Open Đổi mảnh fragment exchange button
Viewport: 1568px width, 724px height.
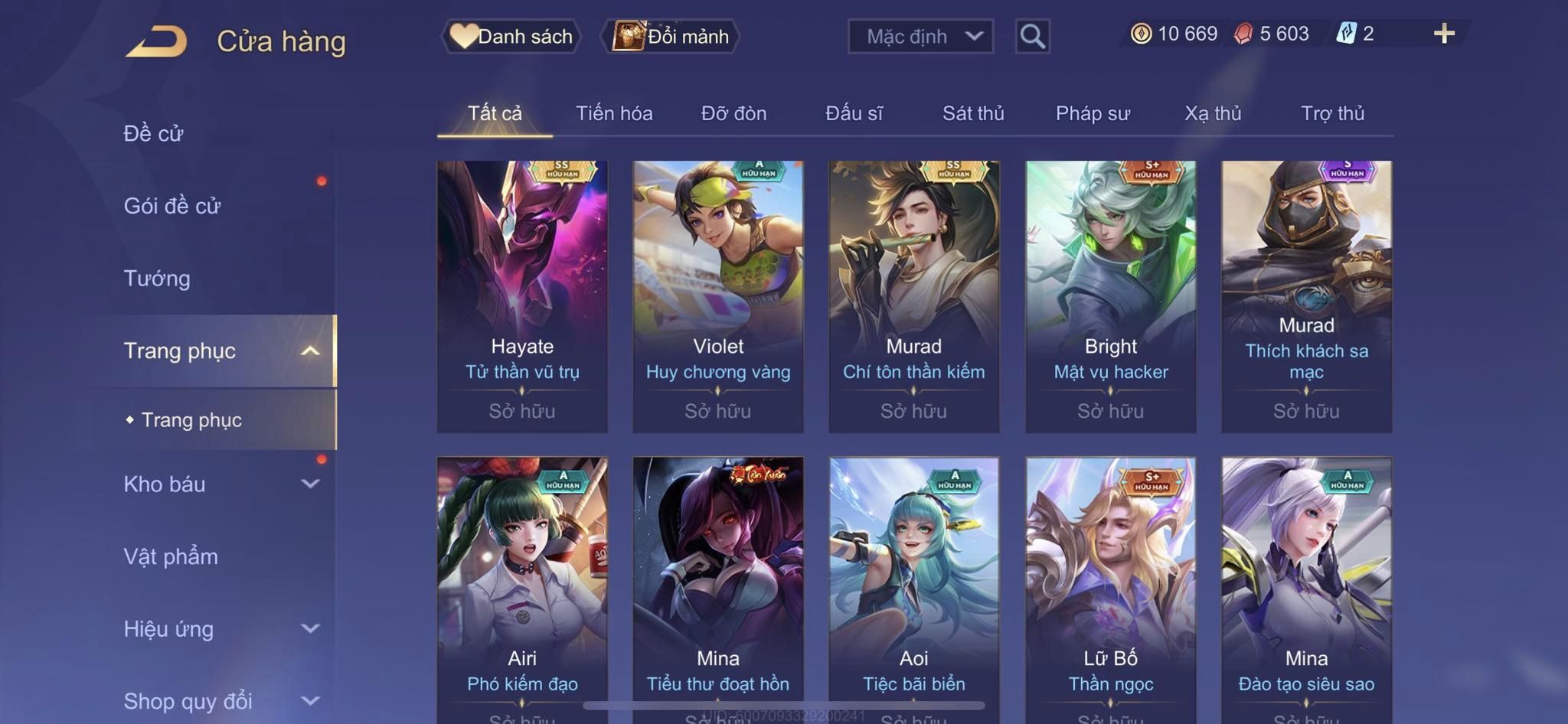pos(671,36)
